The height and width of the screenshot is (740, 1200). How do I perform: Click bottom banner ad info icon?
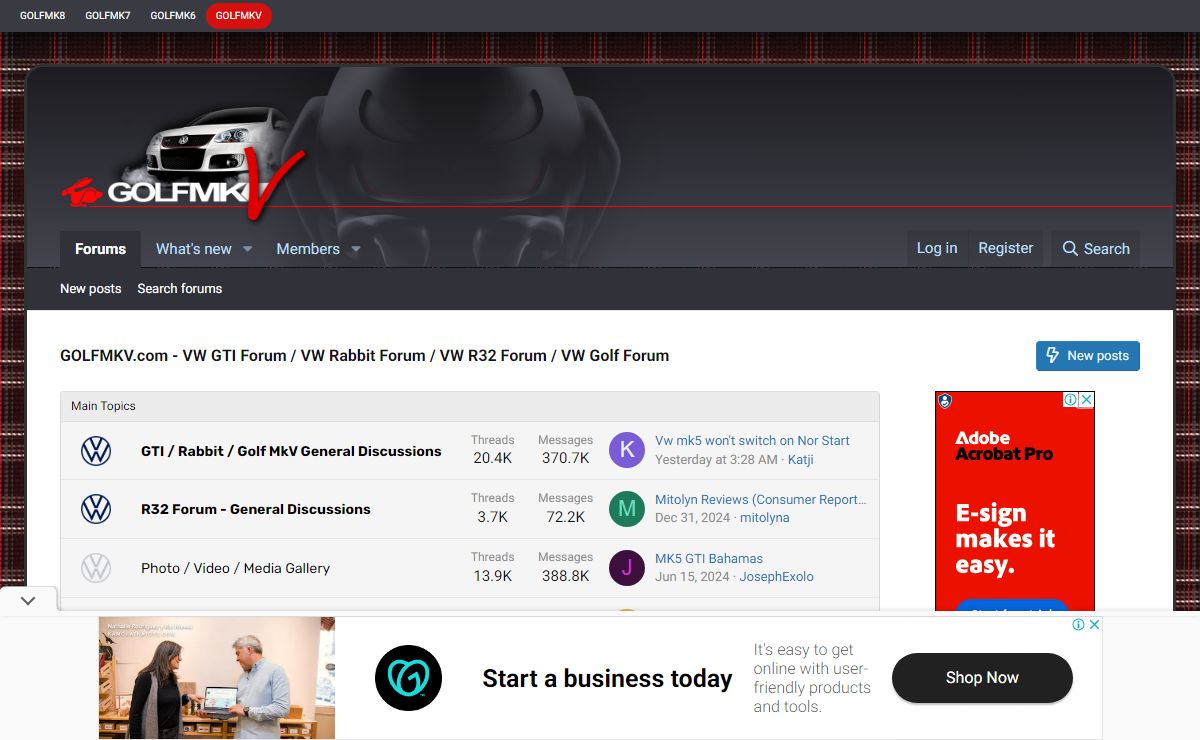pyautogui.click(x=1079, y=624)
